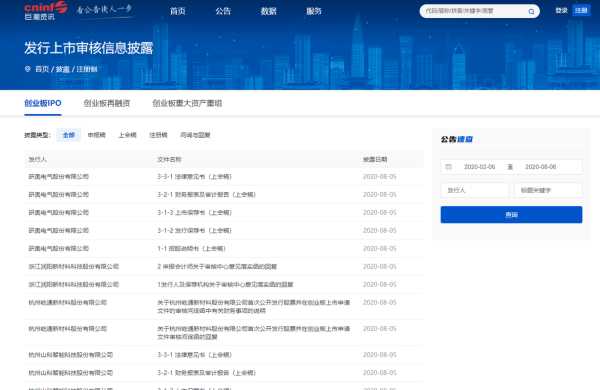Open the 3-1-3 上市保荐书（上会稿） document
The image size is (600, 390).
pos(194,213)
